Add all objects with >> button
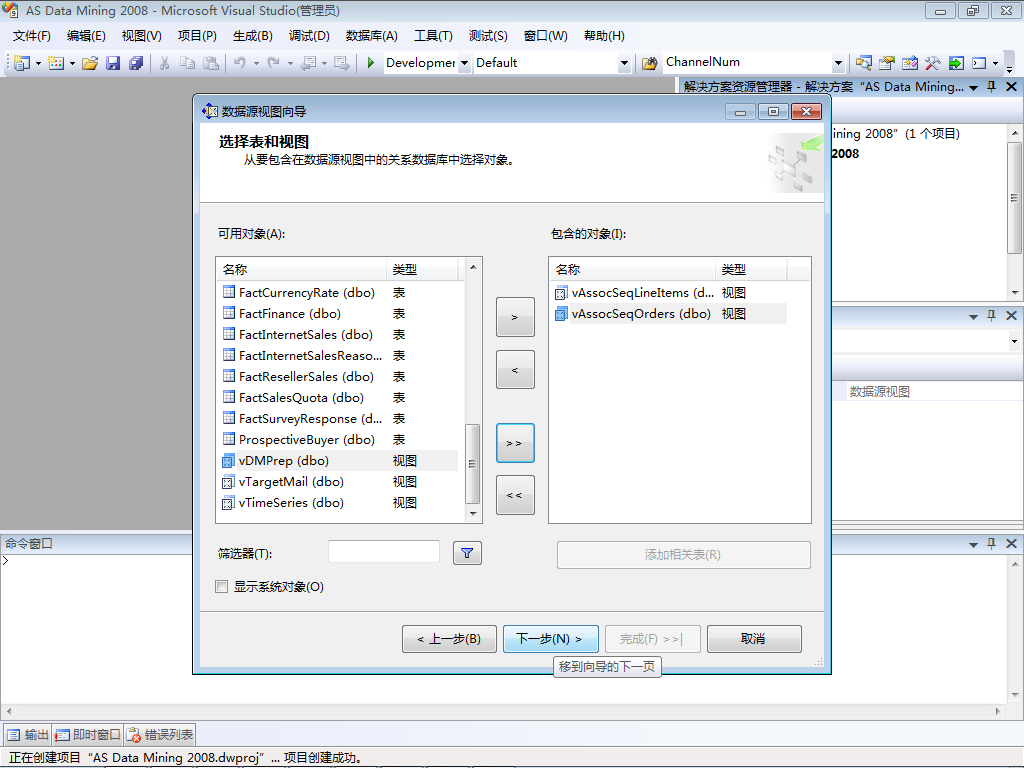This screenshot has width=1024, height=768. (x=515, y=443)
